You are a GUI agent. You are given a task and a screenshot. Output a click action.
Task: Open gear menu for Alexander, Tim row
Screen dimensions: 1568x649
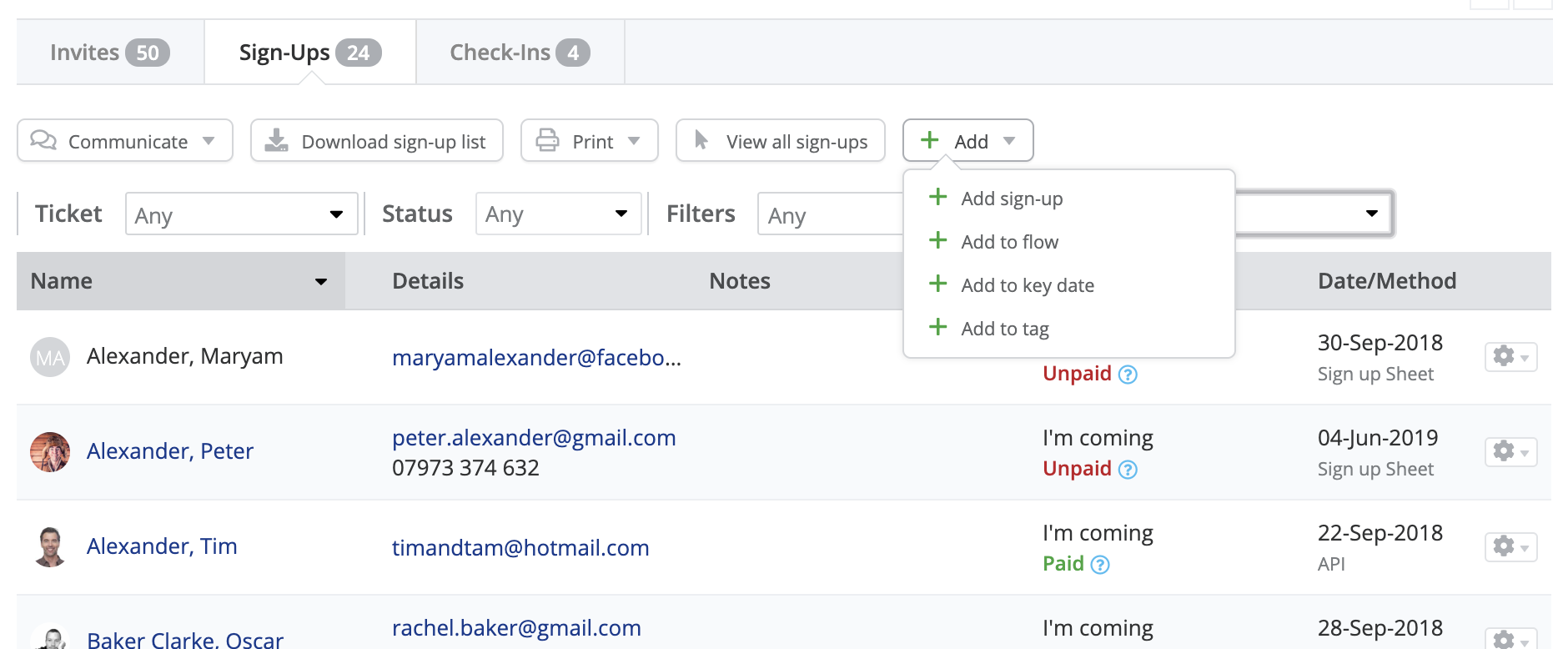tap(1510, 547)
